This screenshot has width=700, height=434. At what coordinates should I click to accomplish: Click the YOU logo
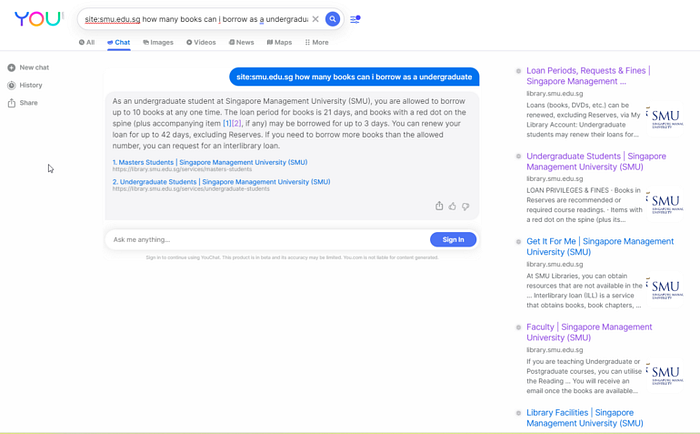click(38, 19)
